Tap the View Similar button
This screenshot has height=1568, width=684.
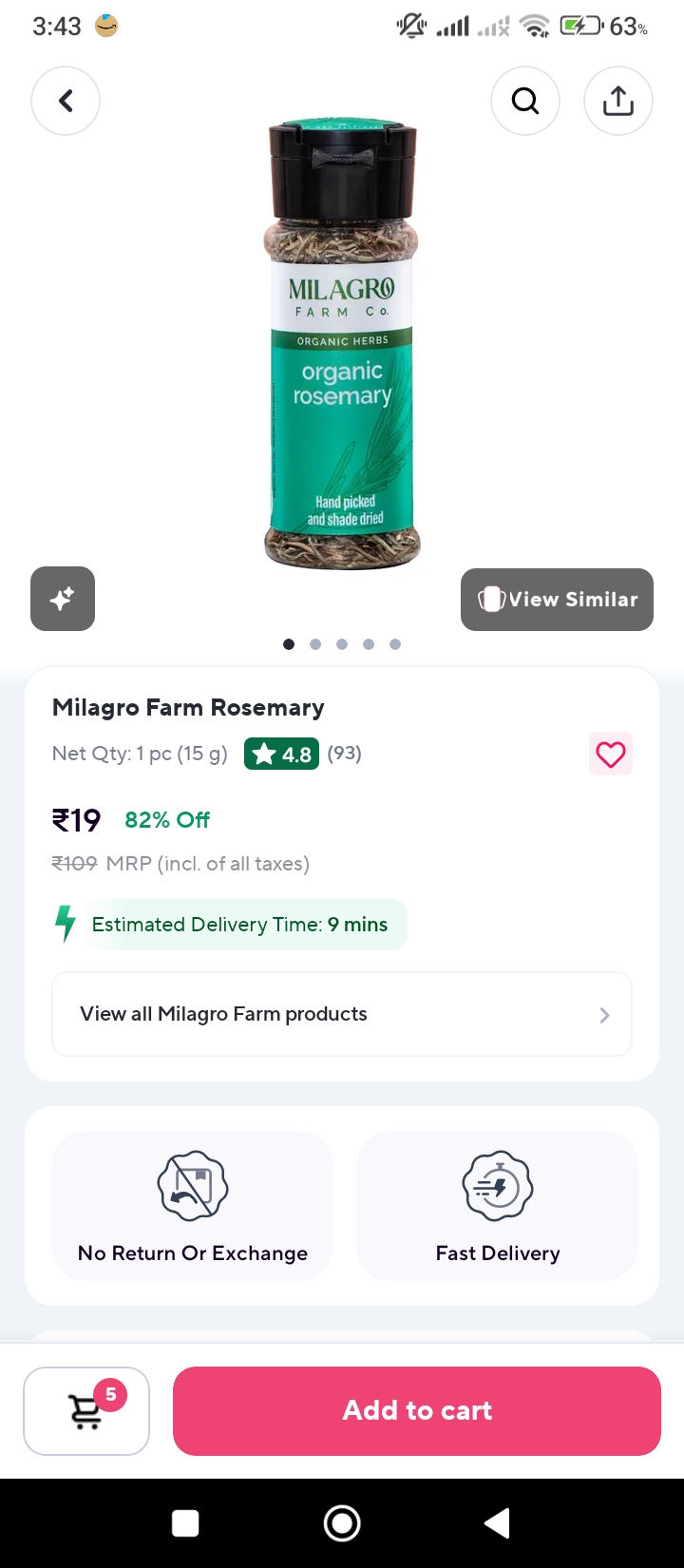(x=558, y=600)
